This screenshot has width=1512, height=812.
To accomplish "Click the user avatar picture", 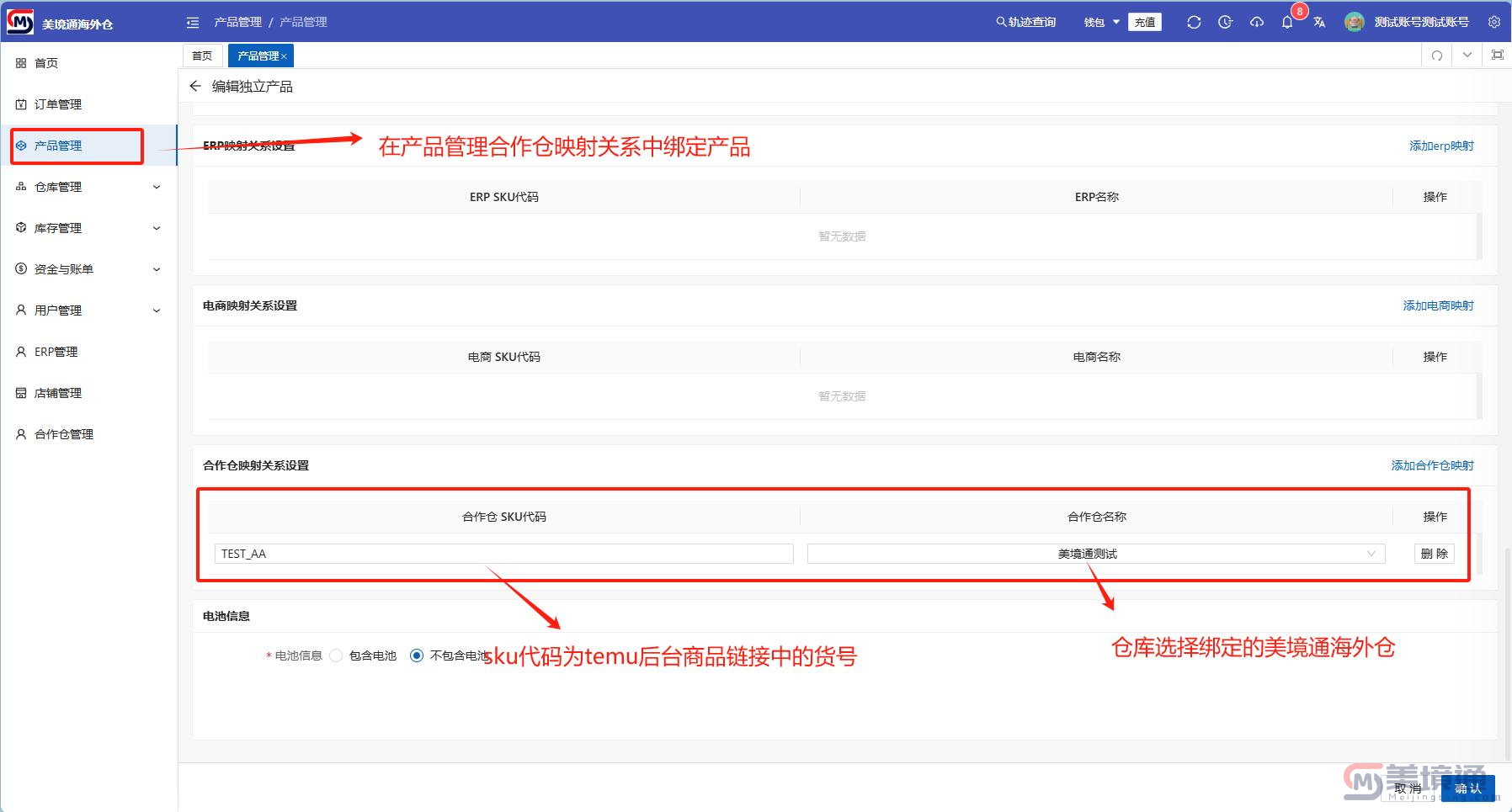I will 1355,22.
